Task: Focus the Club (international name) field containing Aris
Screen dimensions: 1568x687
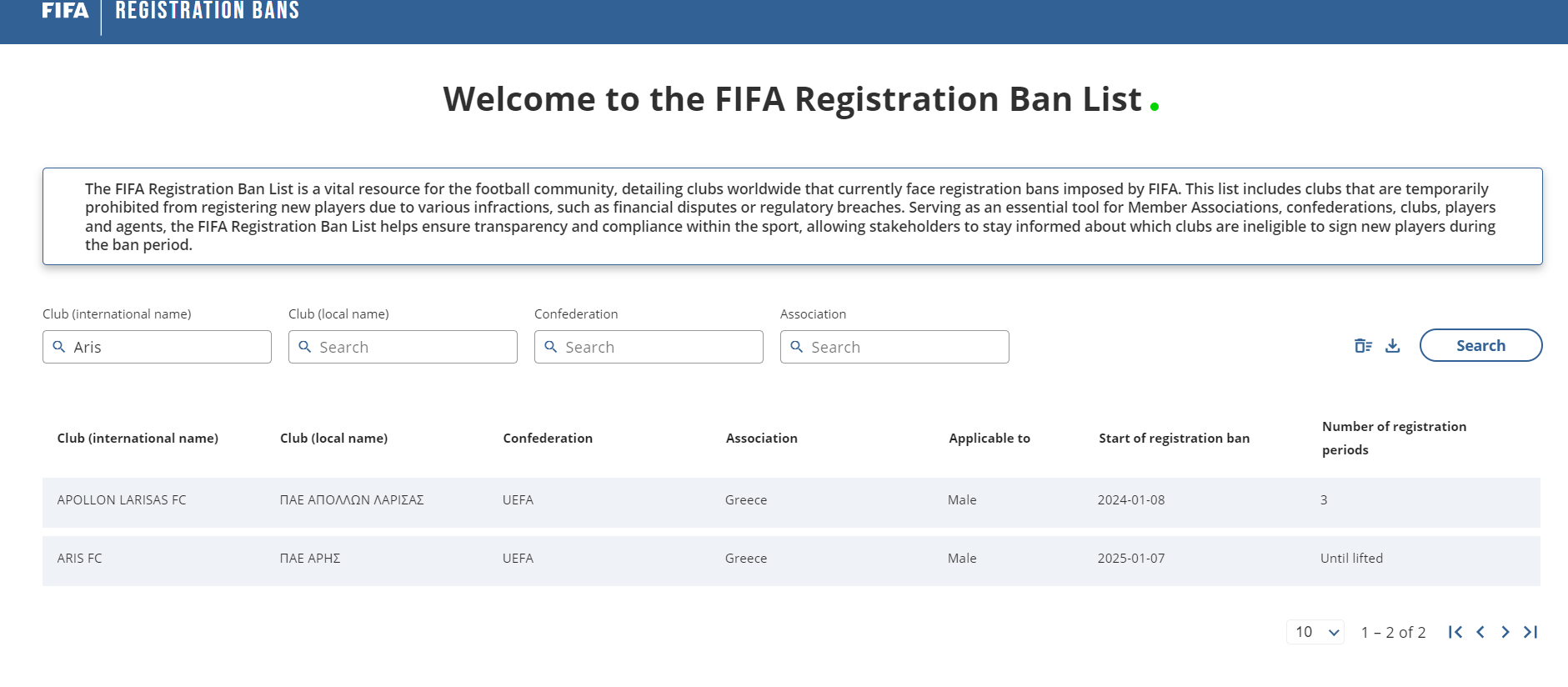Action: tap(167, 347)
